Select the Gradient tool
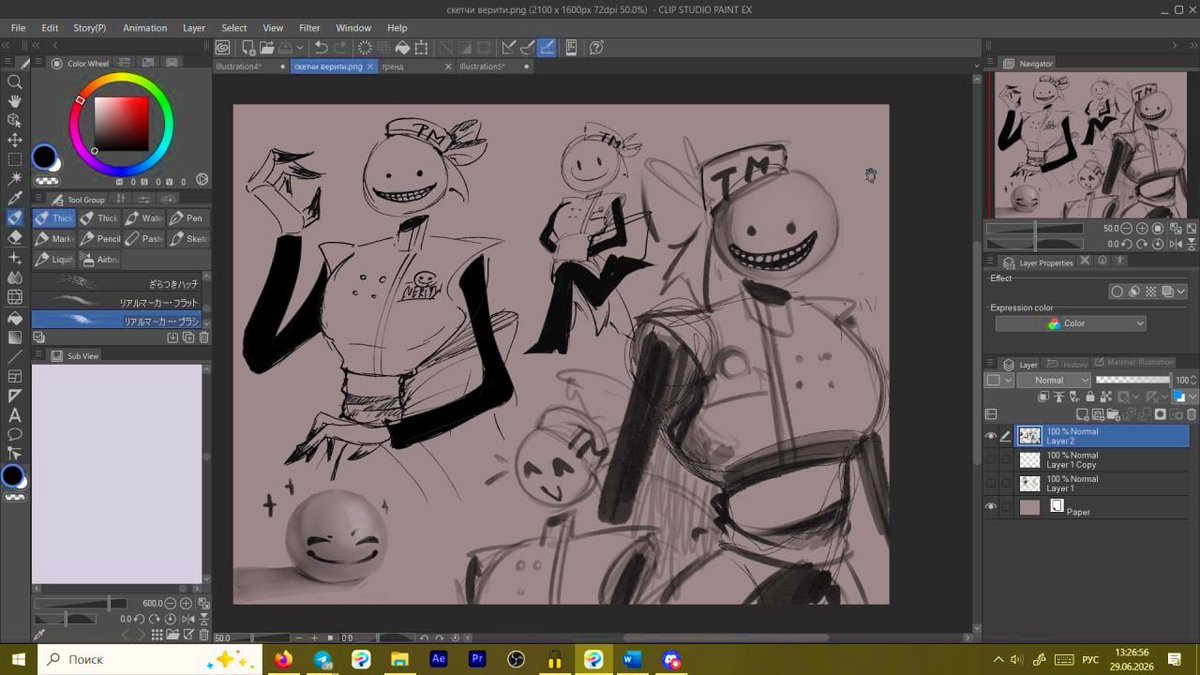1200x675 pixels. (15, 336)
